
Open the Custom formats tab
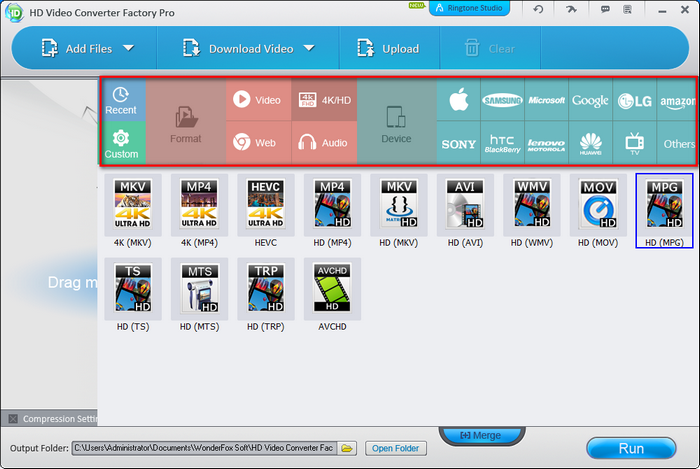[x=121, y=143]
